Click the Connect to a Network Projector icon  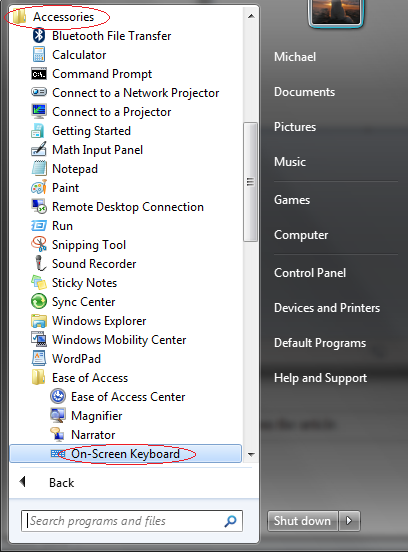click(39, 93)
